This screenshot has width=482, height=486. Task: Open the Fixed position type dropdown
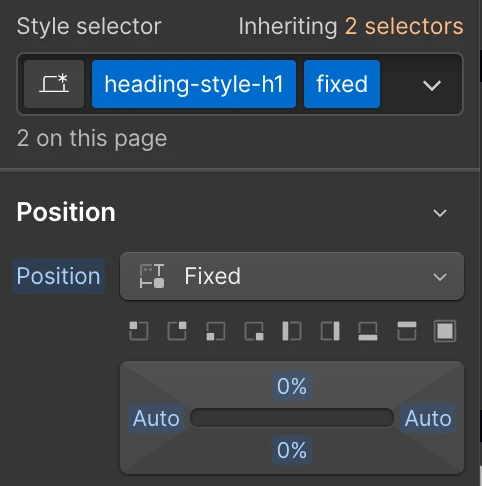point(292,276)
